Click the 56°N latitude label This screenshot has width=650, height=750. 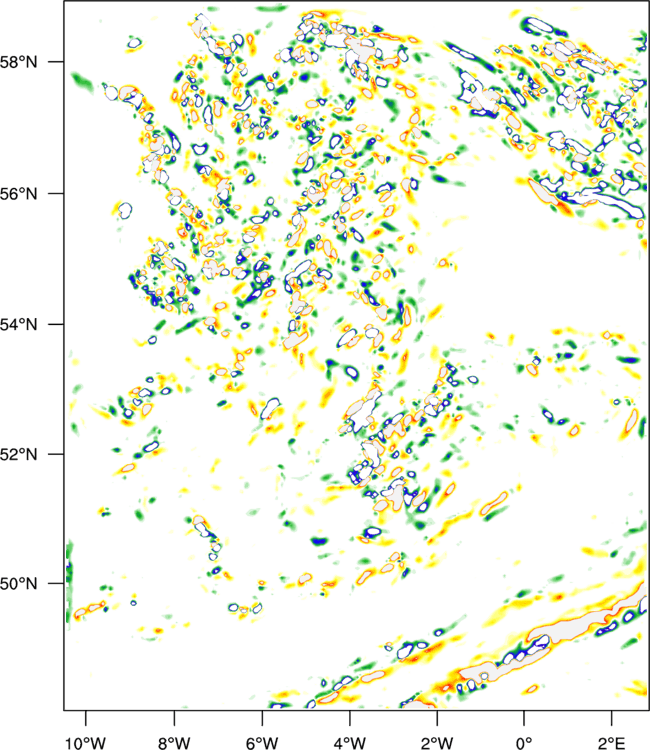pyautogui.click(x=18, y=194)
